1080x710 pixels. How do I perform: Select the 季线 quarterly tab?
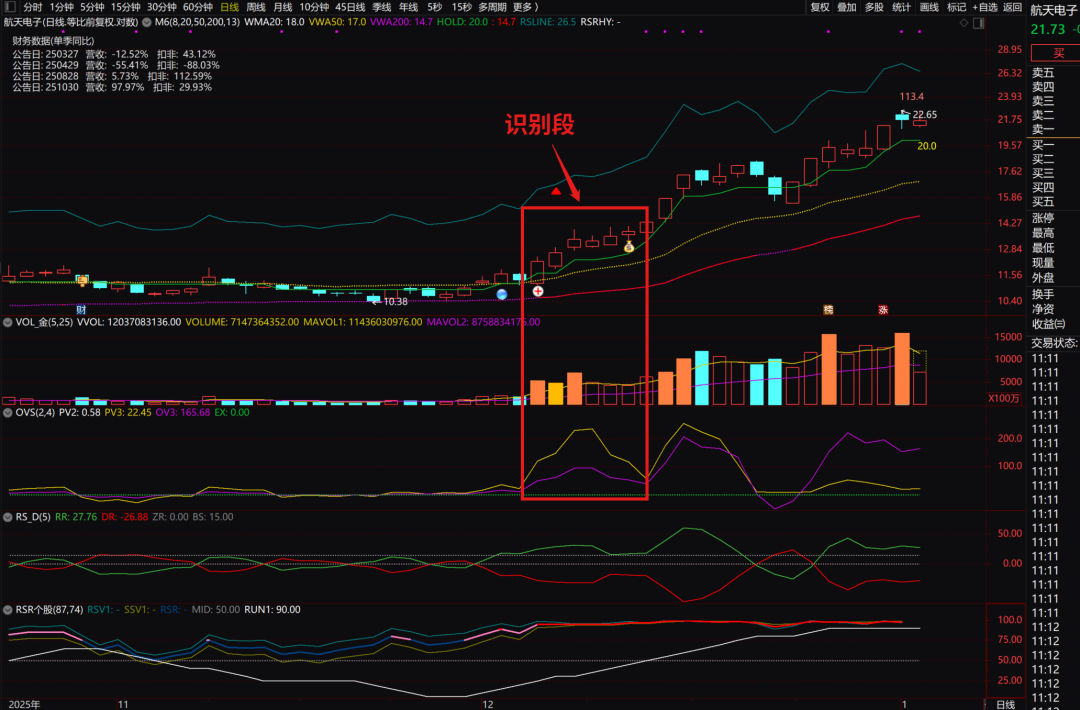[x=382, y=7]
